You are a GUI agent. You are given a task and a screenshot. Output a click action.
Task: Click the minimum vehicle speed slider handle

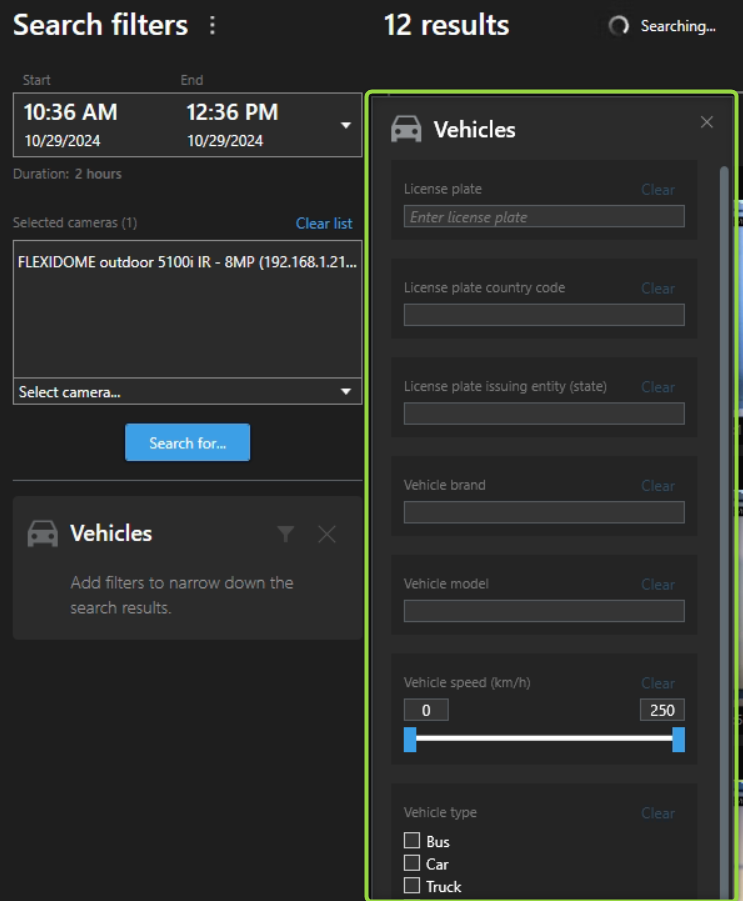[410, 740]
